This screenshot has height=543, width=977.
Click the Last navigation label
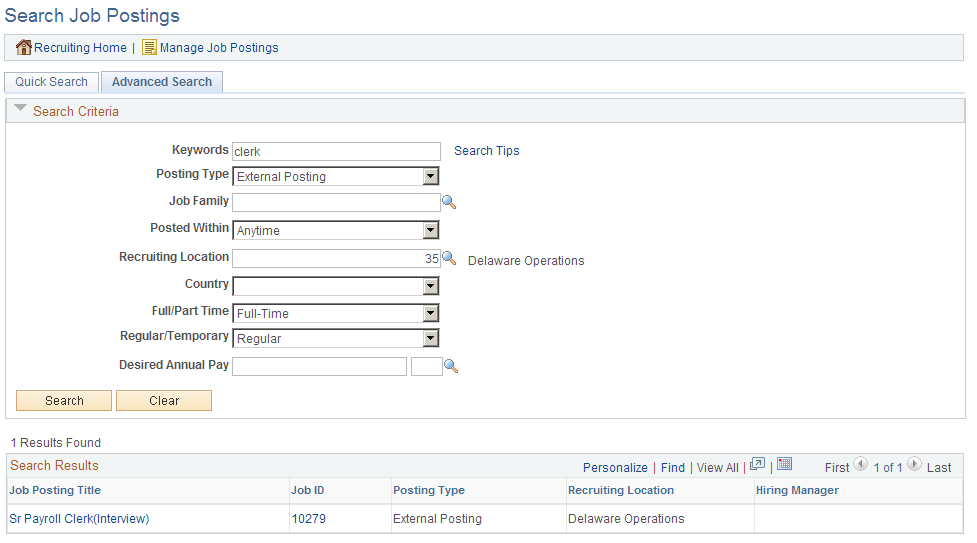(939, 468)
